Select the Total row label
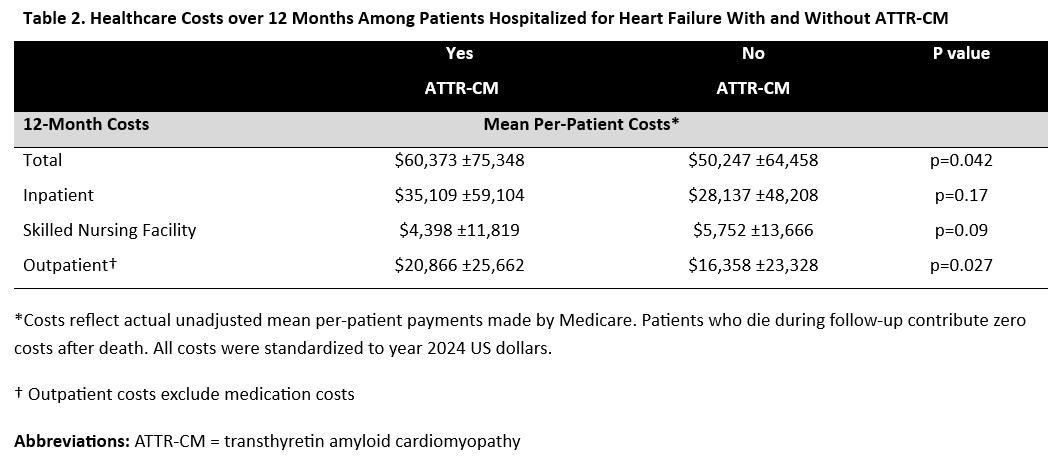 43,159
